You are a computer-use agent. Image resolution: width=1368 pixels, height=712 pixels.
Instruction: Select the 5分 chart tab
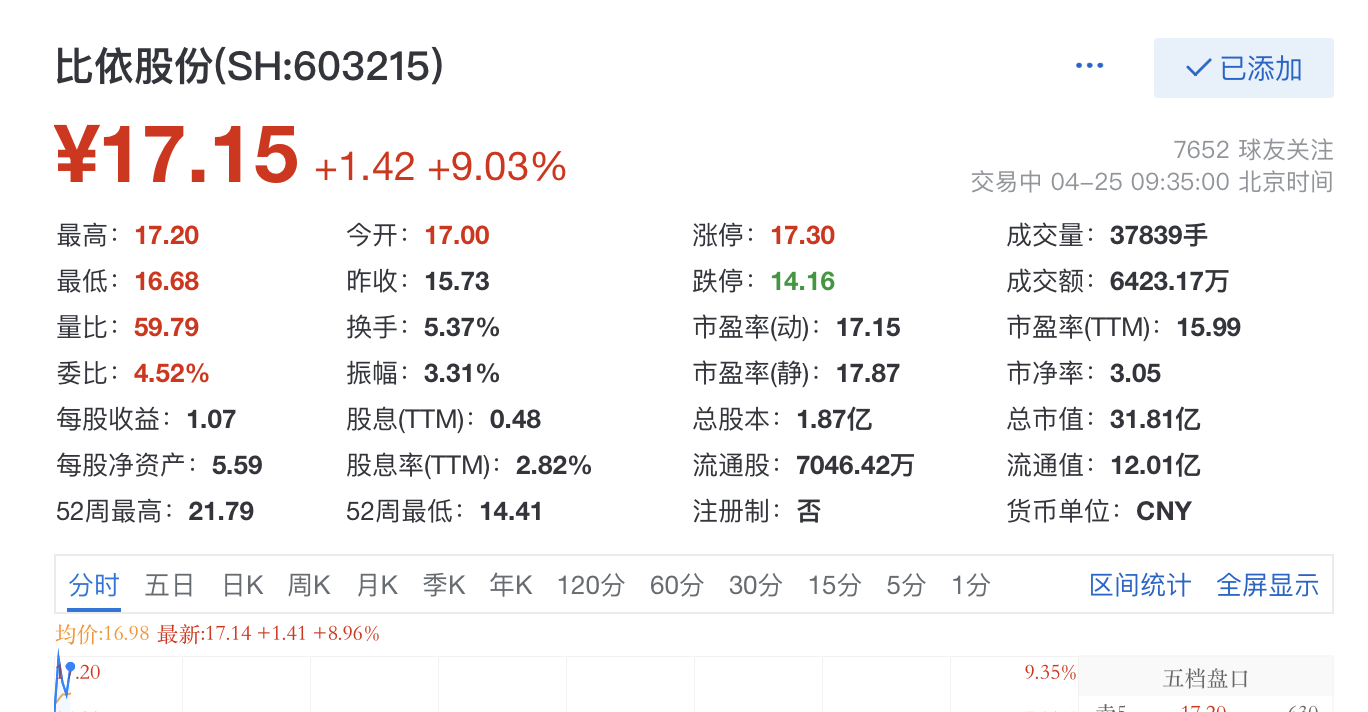click(905, 585)
